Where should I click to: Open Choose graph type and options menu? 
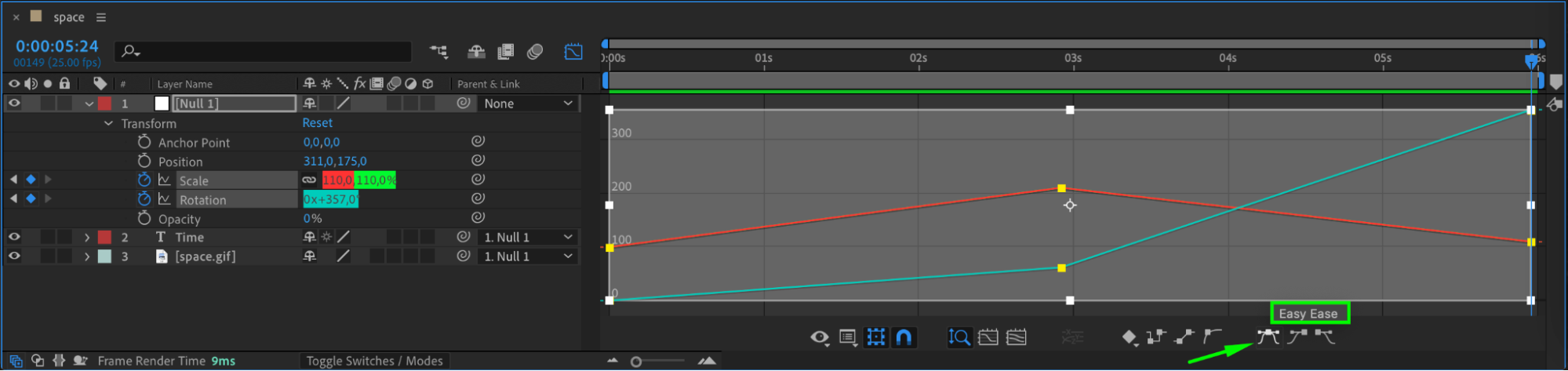[848, 337]
